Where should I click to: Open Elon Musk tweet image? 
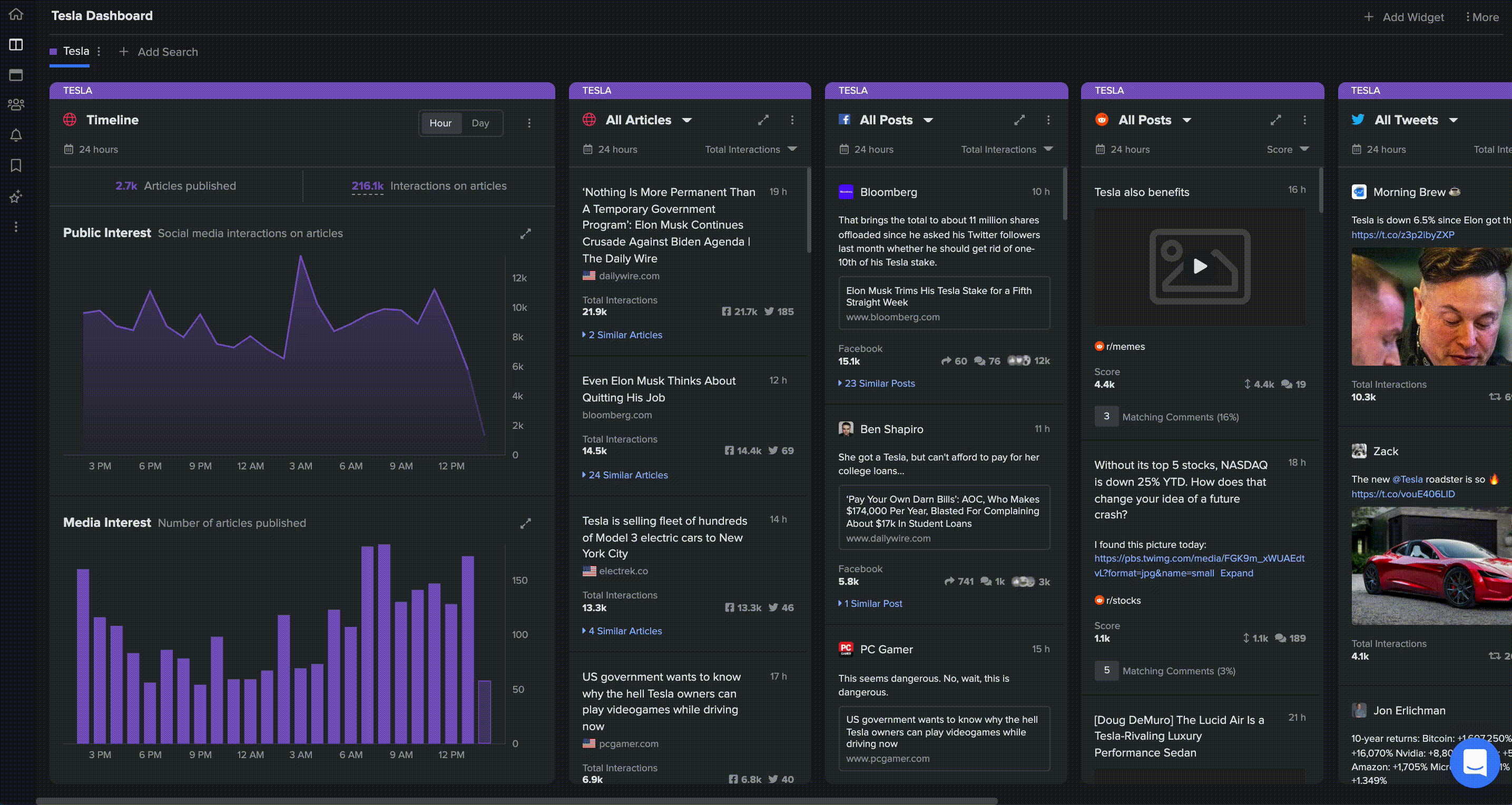pyautogui.click(x=1431, y=307)
